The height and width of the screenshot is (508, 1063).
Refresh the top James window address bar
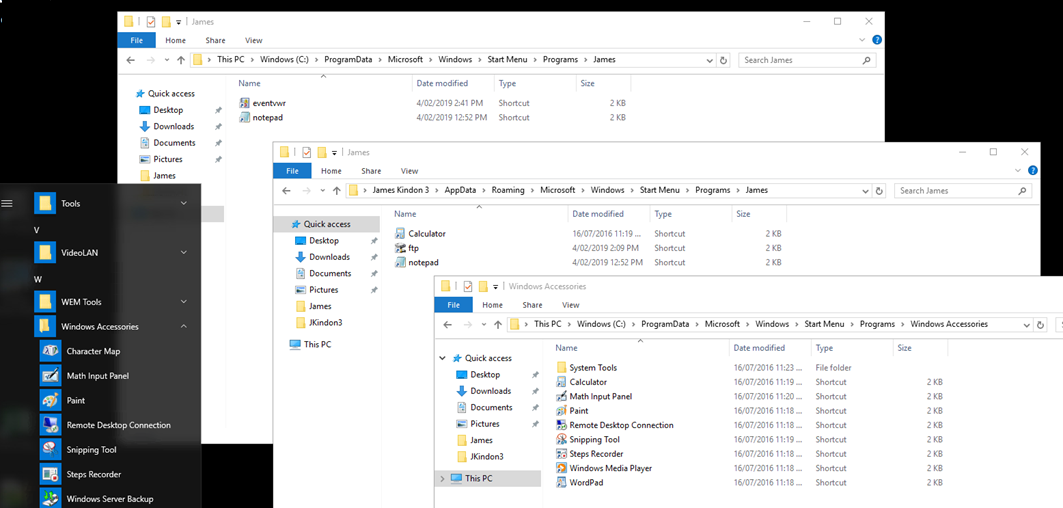pos(723,60)
